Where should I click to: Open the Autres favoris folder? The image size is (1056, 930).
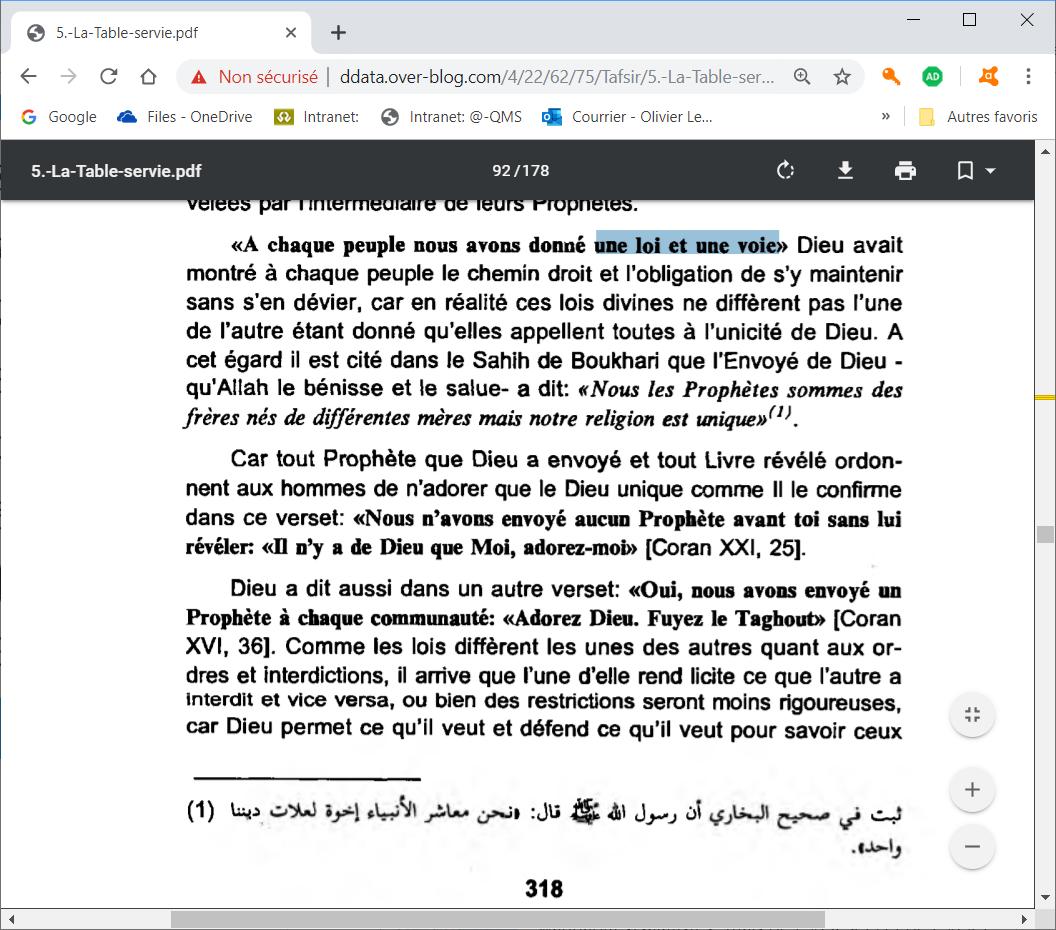[x=979, y=117]
